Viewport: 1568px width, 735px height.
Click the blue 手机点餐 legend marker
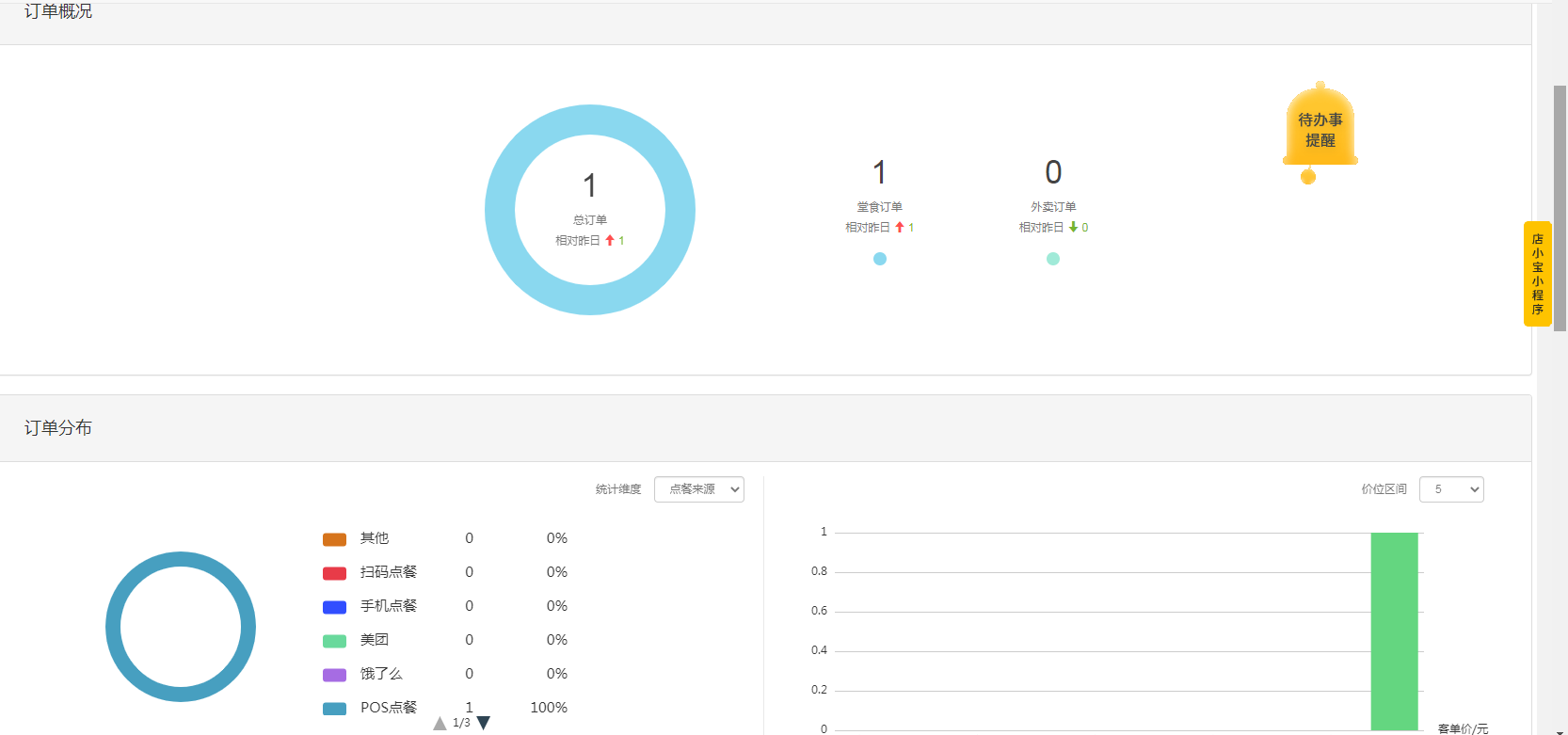tap(334, 607)
